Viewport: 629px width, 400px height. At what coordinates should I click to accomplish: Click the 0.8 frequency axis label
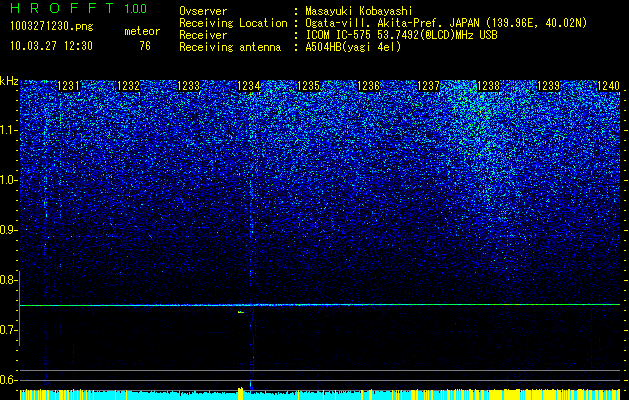[x=8, y=280]
